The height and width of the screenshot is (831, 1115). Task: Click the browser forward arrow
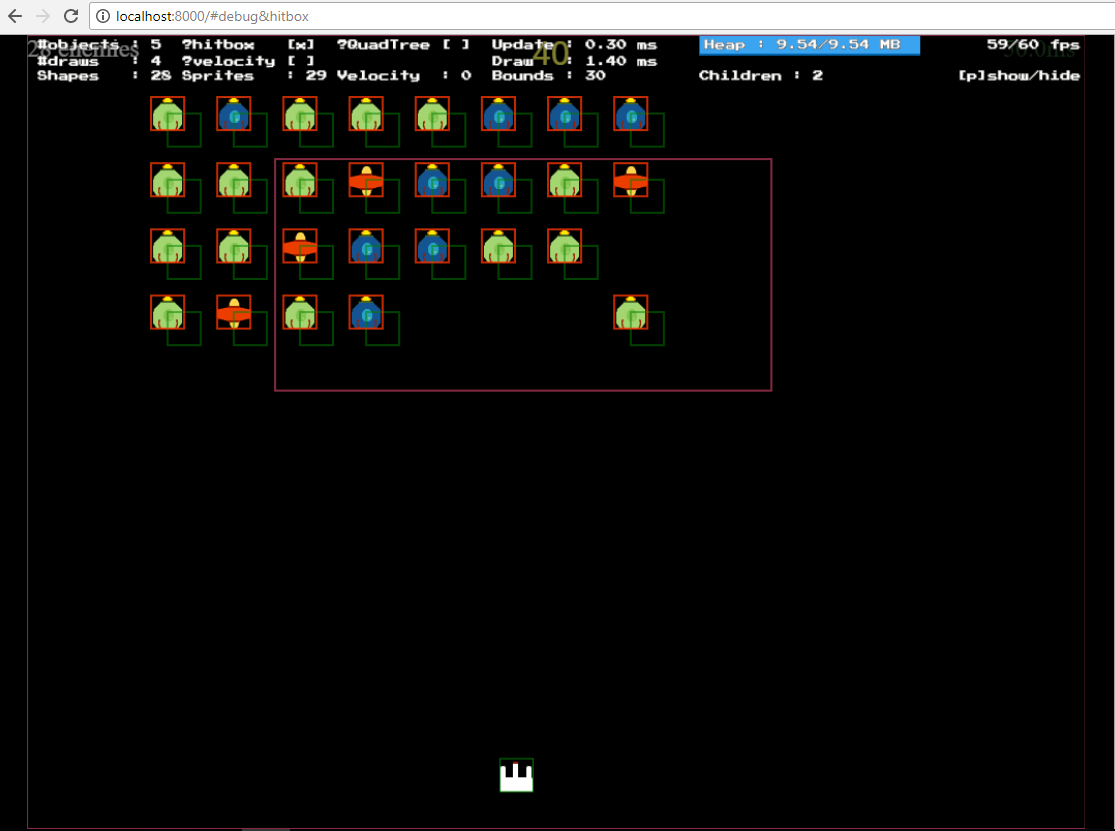(x=43, y=16)
